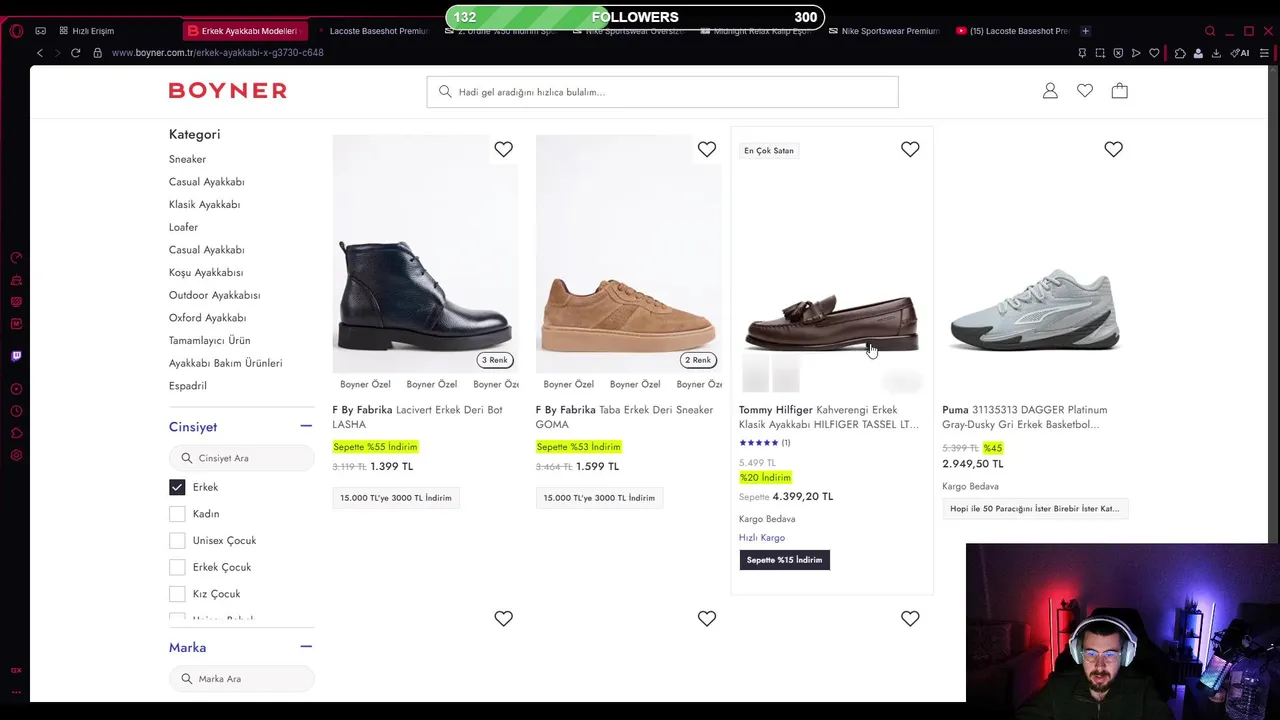Open the extensions cube icon in sidebar

(x=16, y=433)
